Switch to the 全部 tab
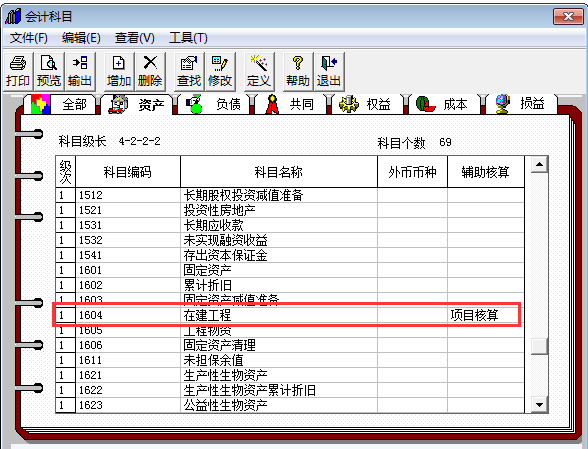Image resolution: width=588 pixels, height=449 pixels. pos(63,104)
